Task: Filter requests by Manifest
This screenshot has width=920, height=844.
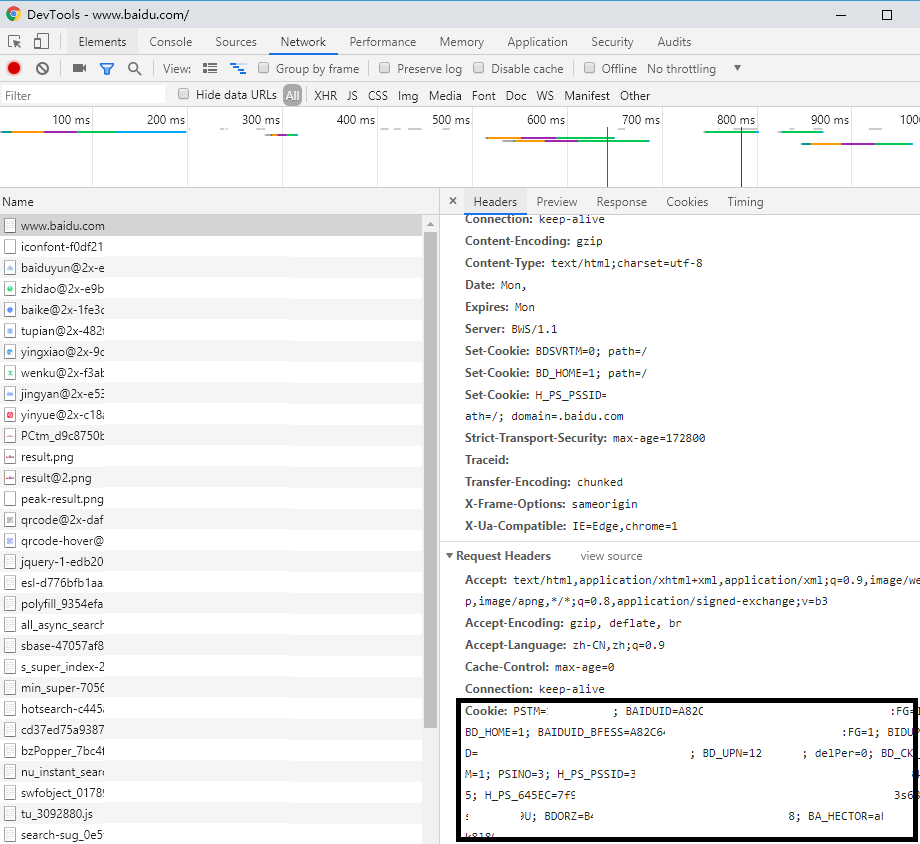Action: [x=587, y=95]
